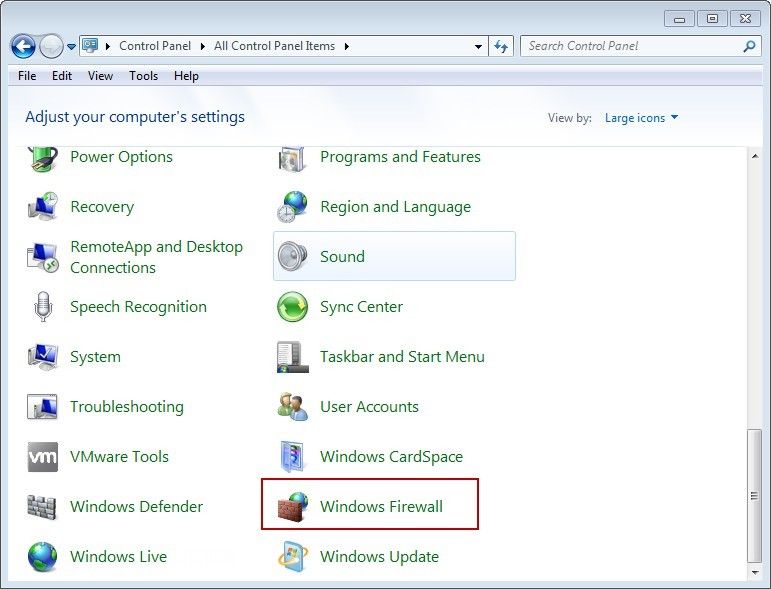
Task: Click the Forward navigation arrow
Action: tap(51, 47)
